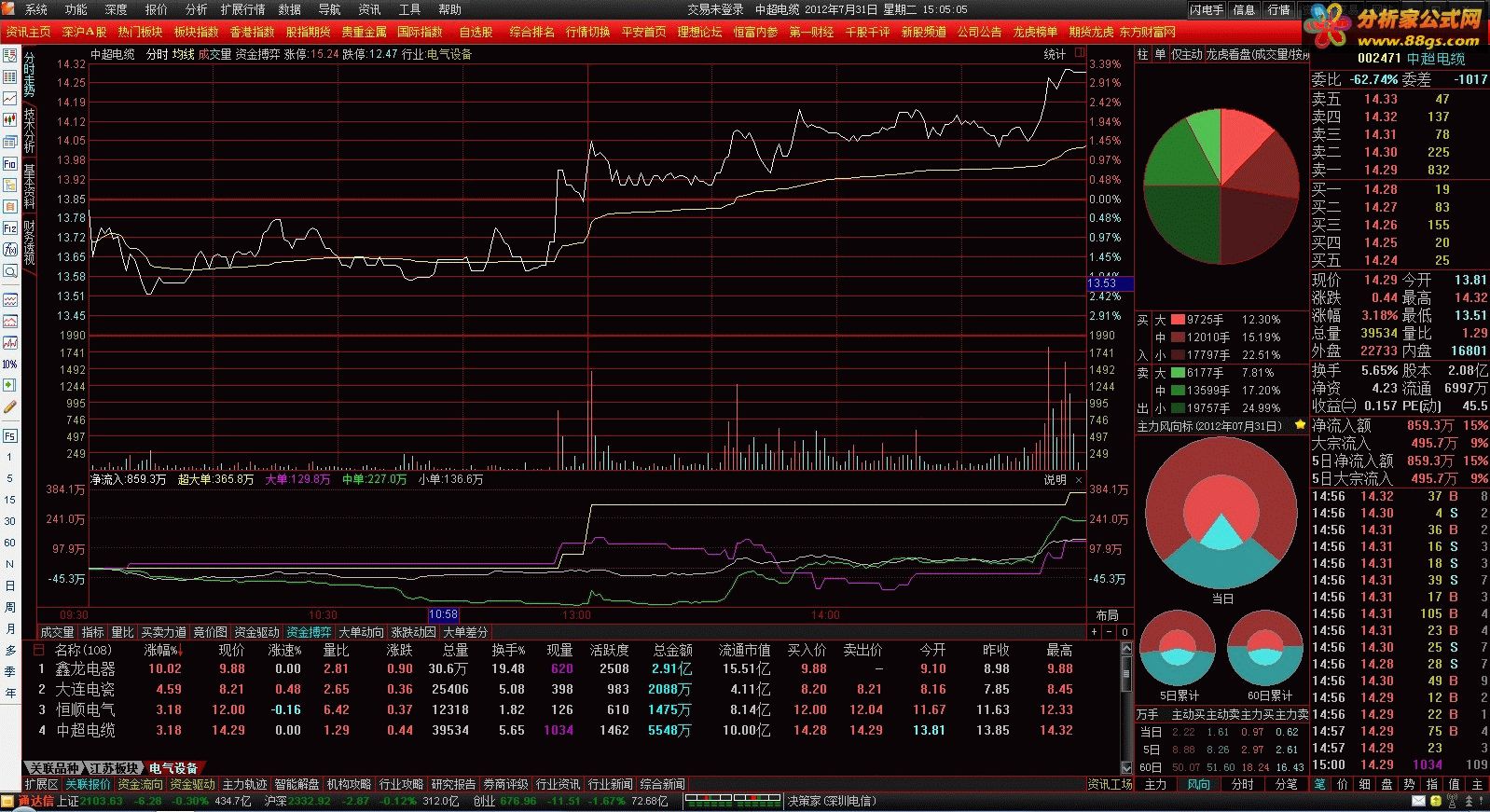1490x812 pixels.
Task: Click the 10% sidebar icon
Action: tap(10, 364)
